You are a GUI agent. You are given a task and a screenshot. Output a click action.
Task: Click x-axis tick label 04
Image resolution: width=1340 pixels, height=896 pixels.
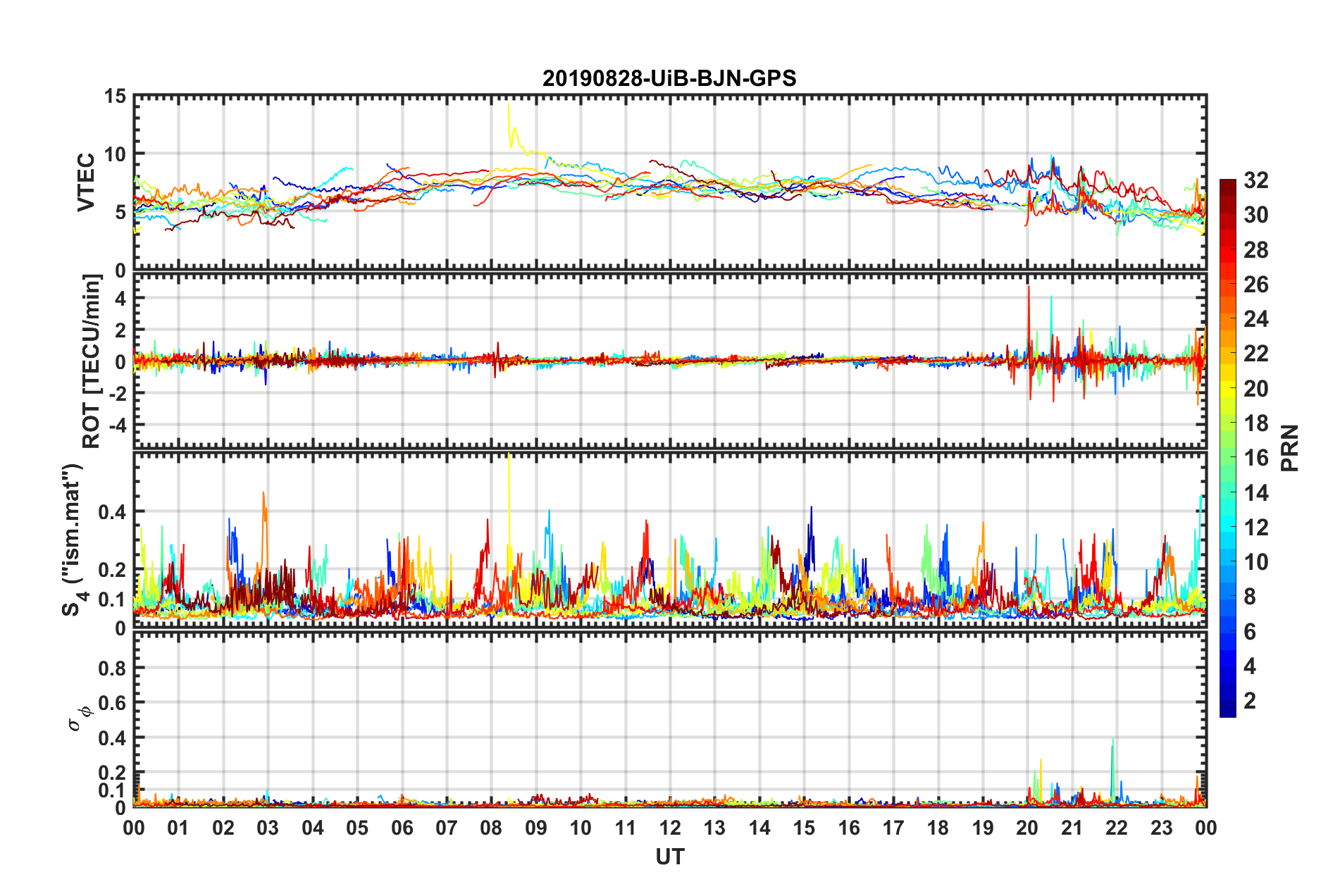(x=313, y=828)
